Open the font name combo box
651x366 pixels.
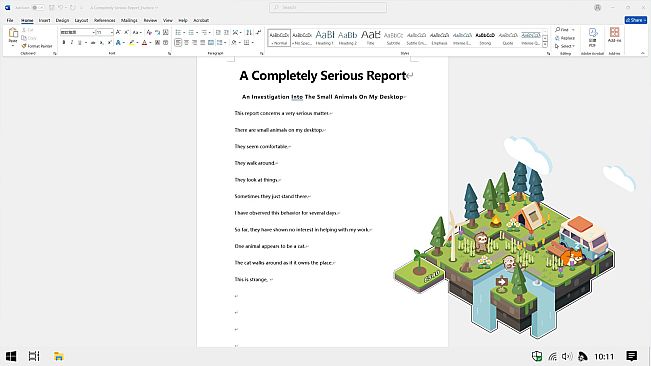coord(78,32)
